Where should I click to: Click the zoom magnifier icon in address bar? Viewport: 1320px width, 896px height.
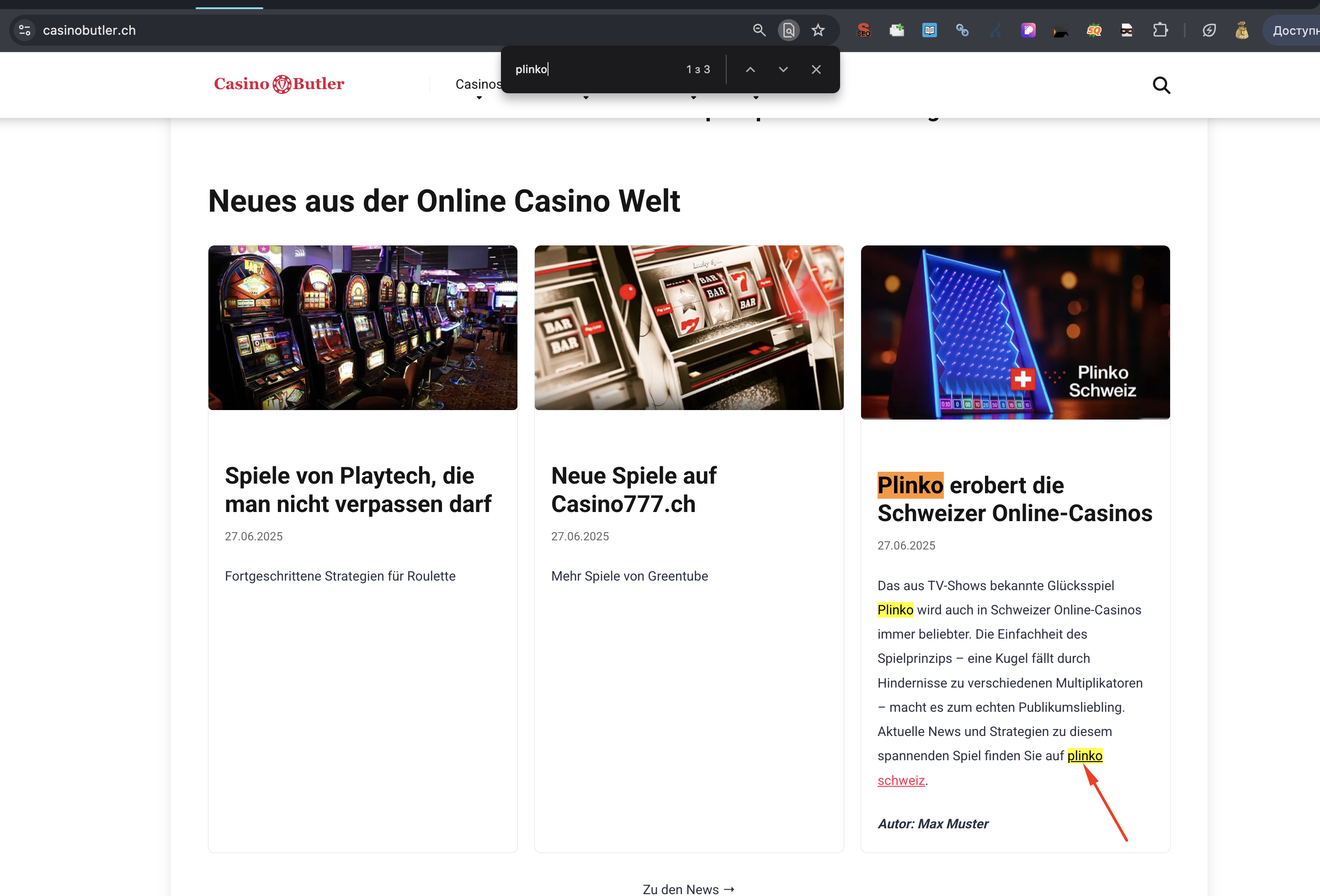[x=759, y=30]
